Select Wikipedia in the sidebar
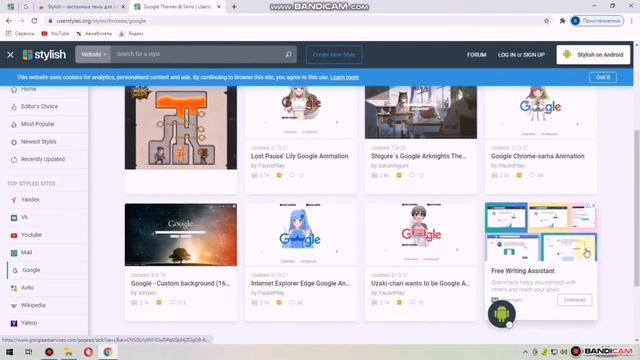Screen dimensions: 640x360 [33, 305]
